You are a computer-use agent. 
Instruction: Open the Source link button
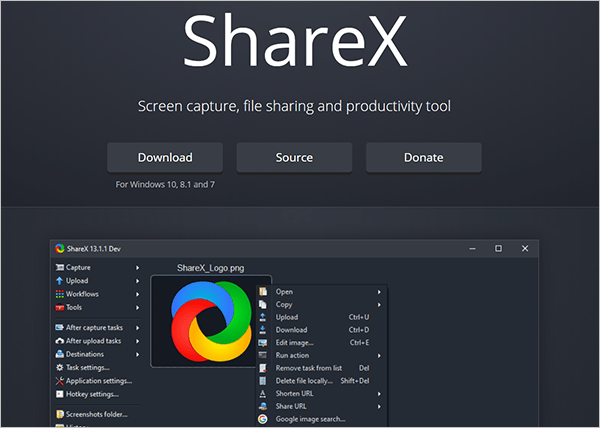[294, 158]
